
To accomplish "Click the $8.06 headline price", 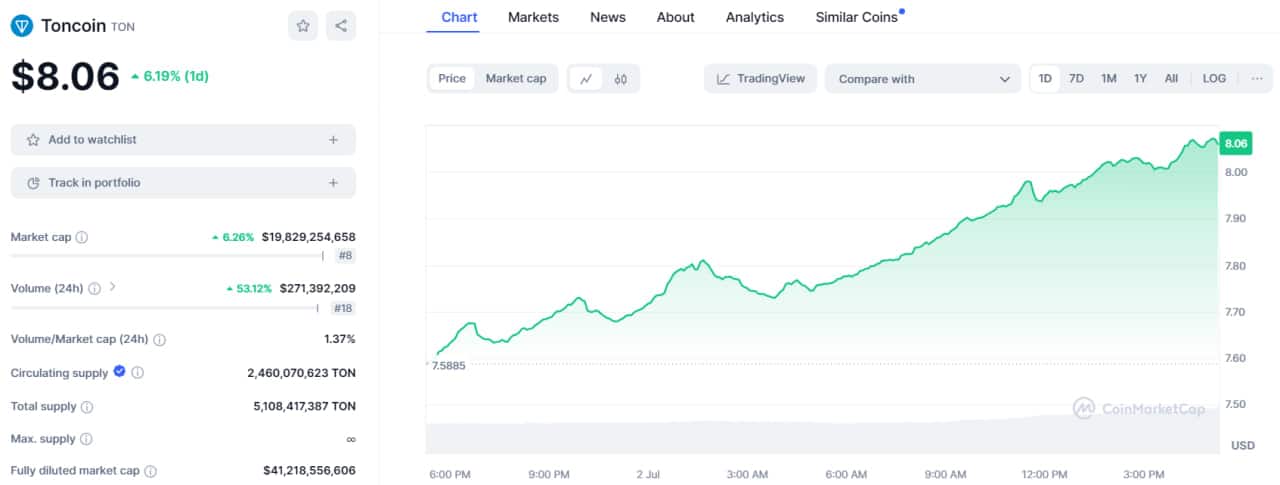I will pos(65,77).
